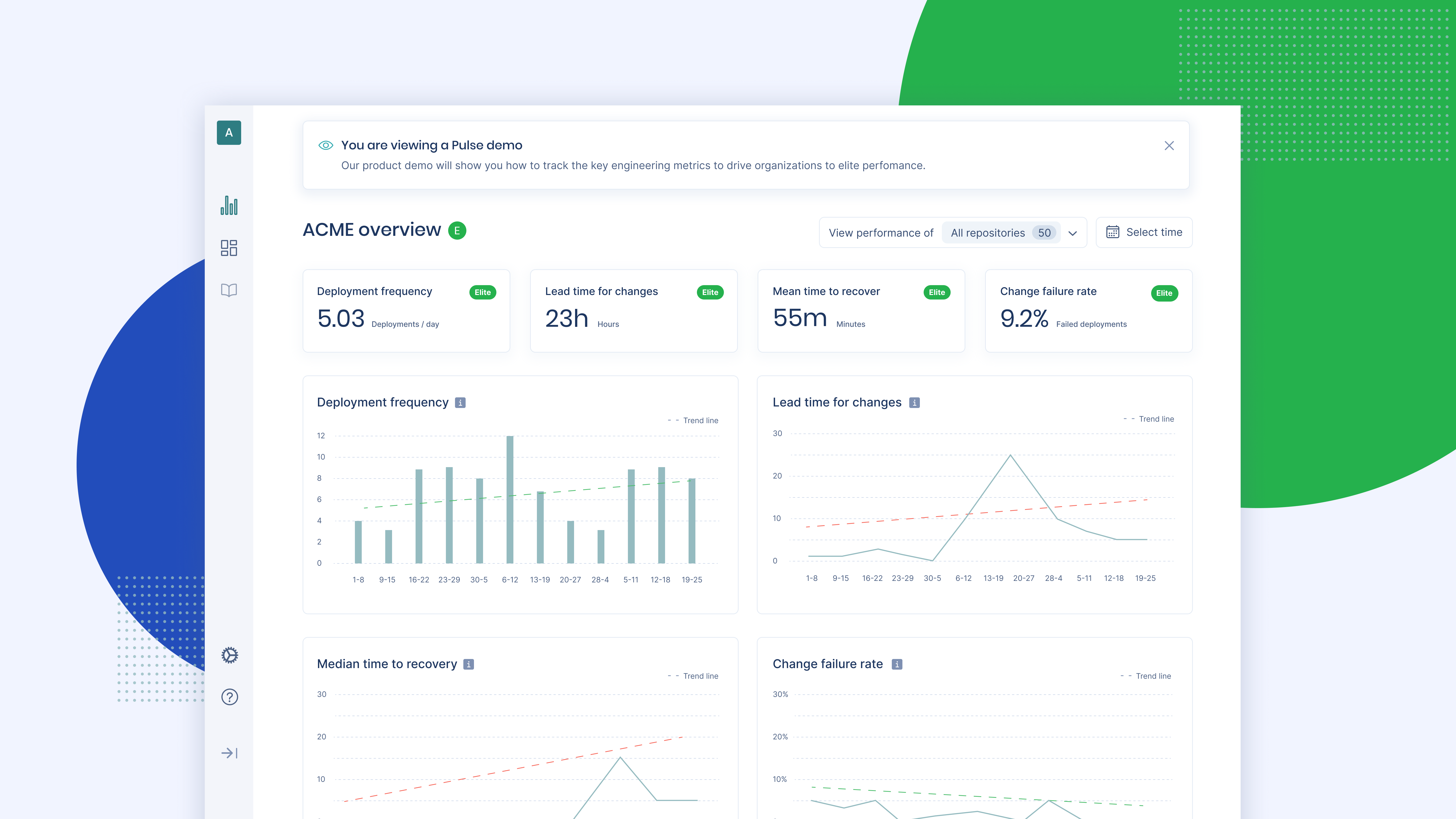The width and height of the screenshot is (1456, 819).
Task: Expand sidebar with arrow icon
Action: tap(229, 753)
